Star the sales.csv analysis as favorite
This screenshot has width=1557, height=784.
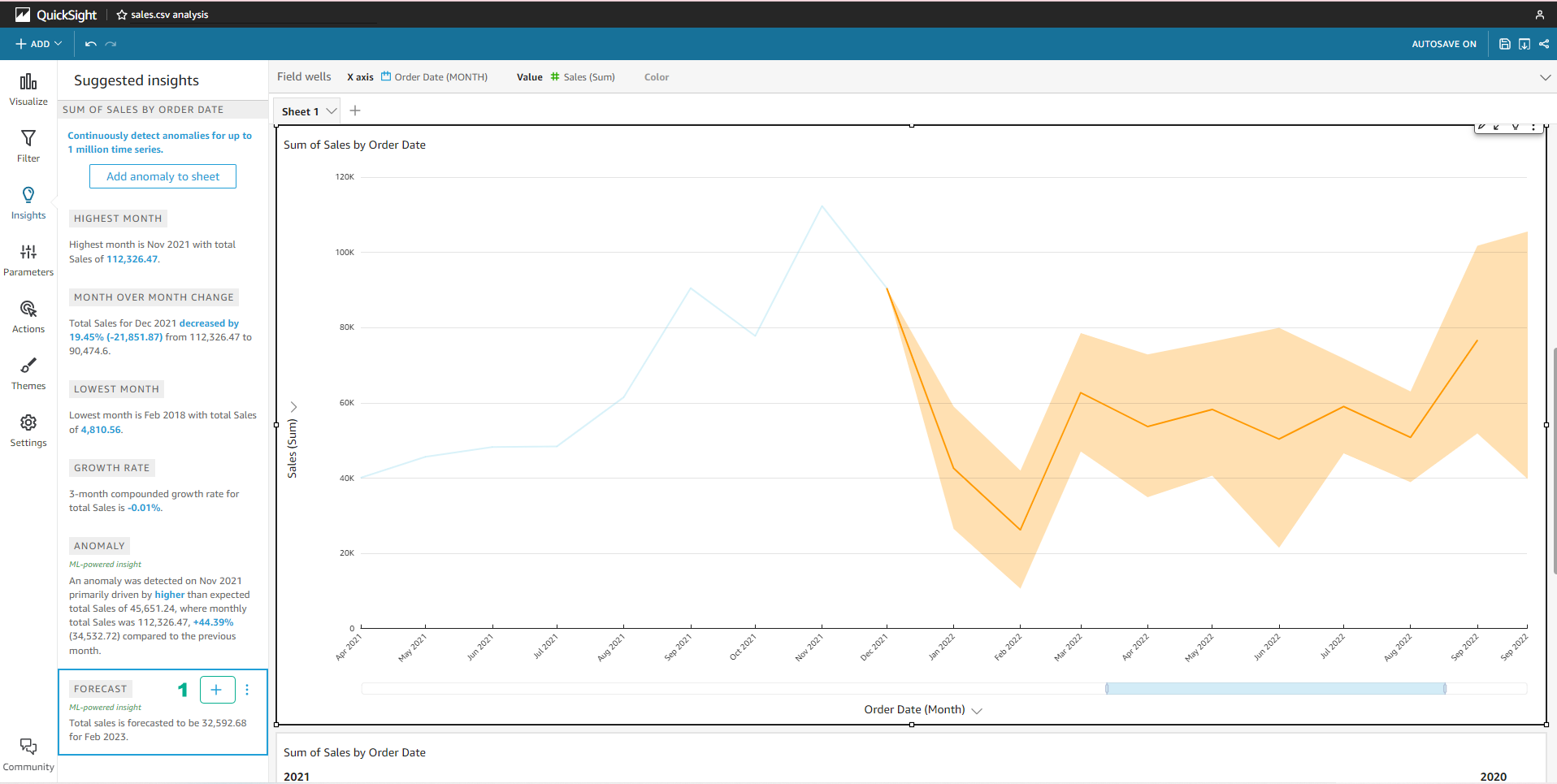click(122, 15)
